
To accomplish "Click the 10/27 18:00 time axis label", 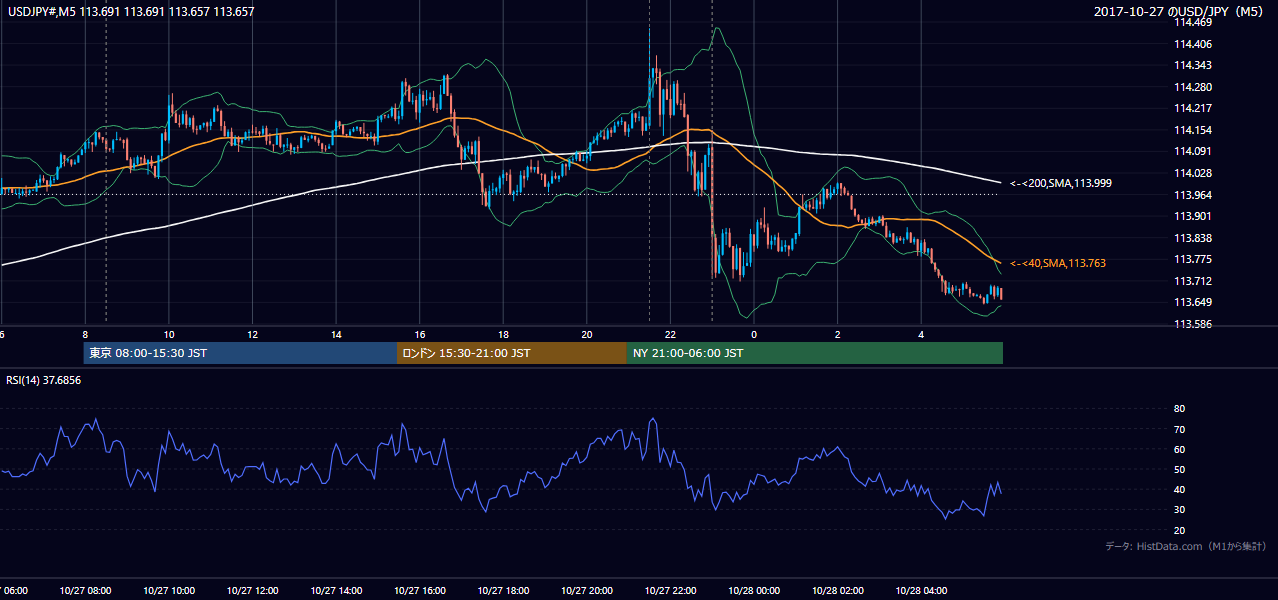I will (504, 590).
